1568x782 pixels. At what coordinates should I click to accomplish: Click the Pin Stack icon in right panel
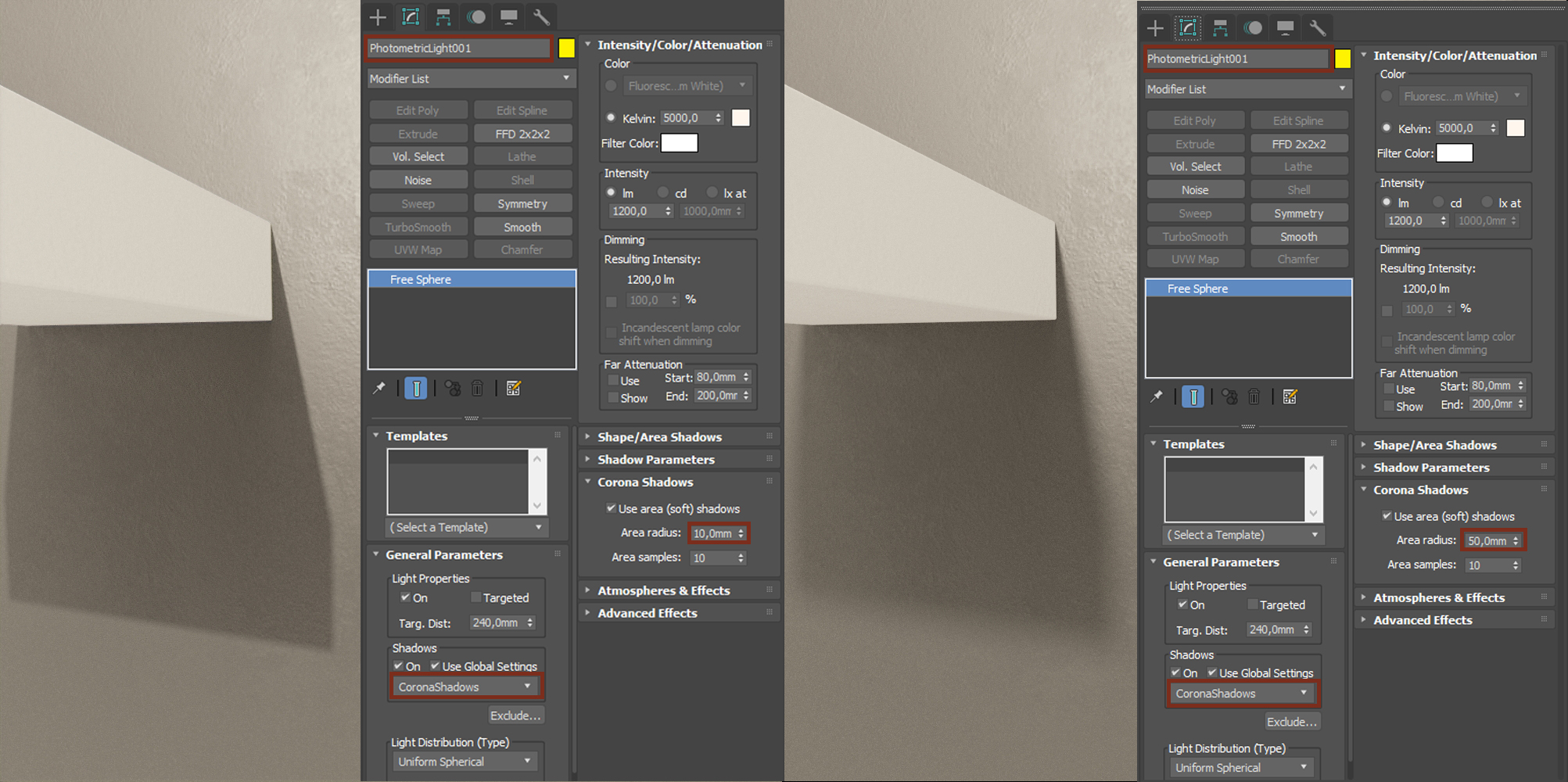coord(1156,396)
